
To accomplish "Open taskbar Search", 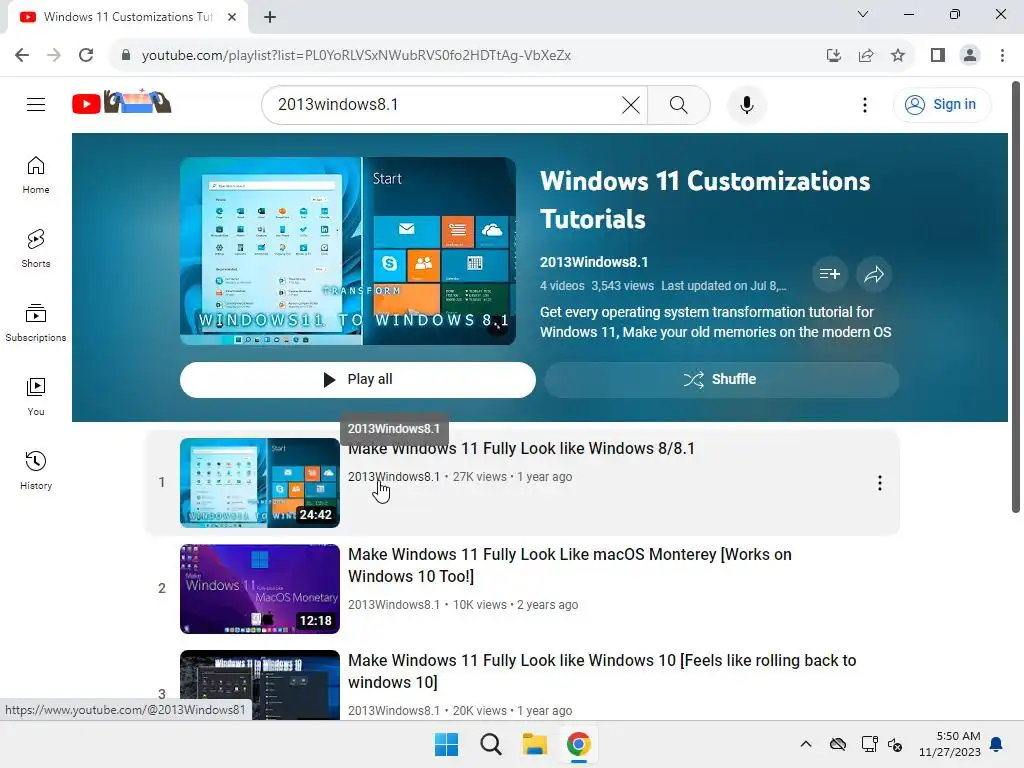I will (x=490, y=744).
